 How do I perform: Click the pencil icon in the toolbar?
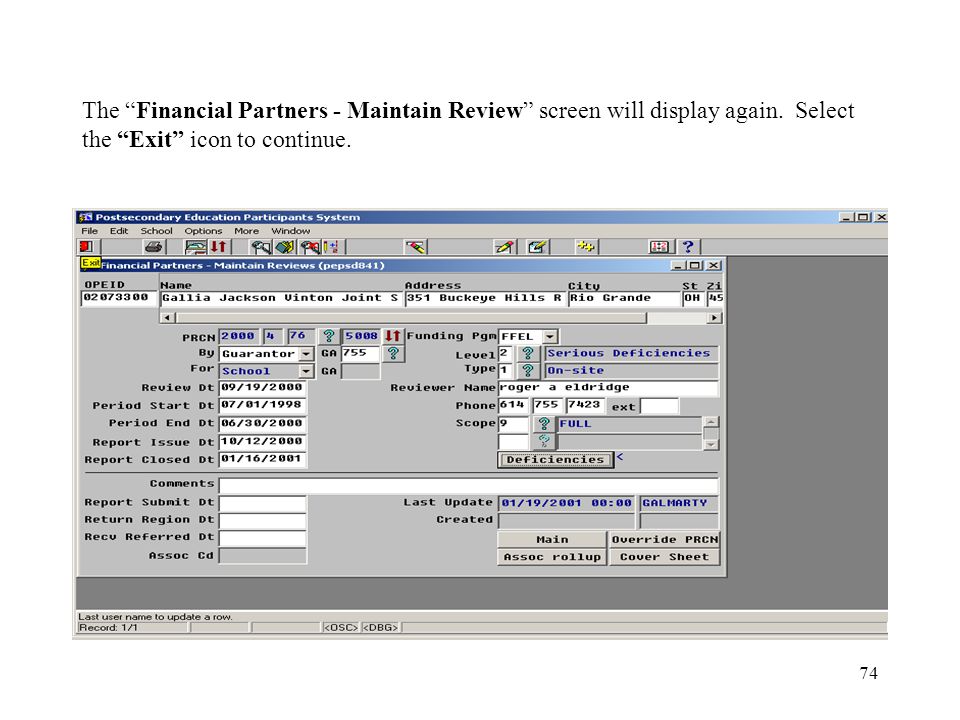coord(505,247)
